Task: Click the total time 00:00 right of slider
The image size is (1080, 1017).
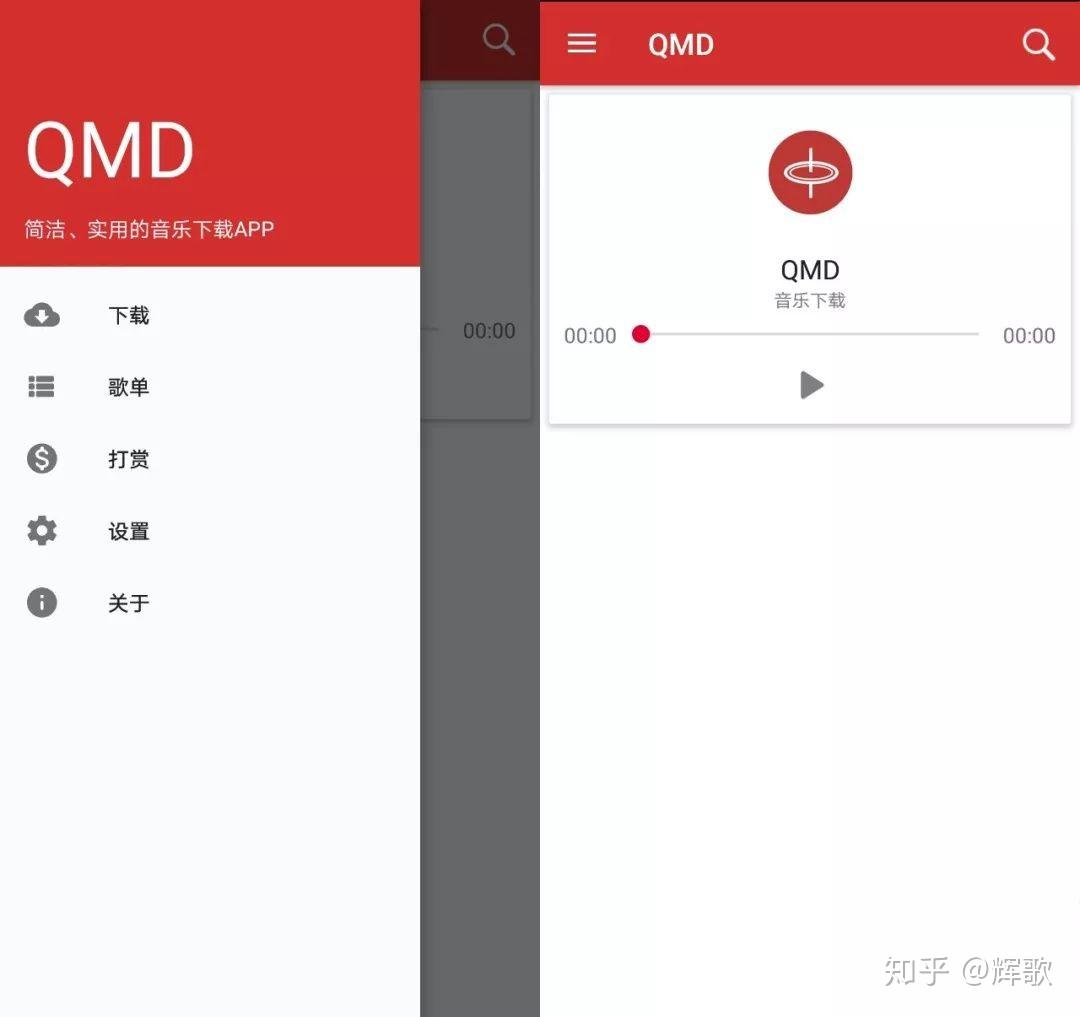Action: pos(1029,335)
